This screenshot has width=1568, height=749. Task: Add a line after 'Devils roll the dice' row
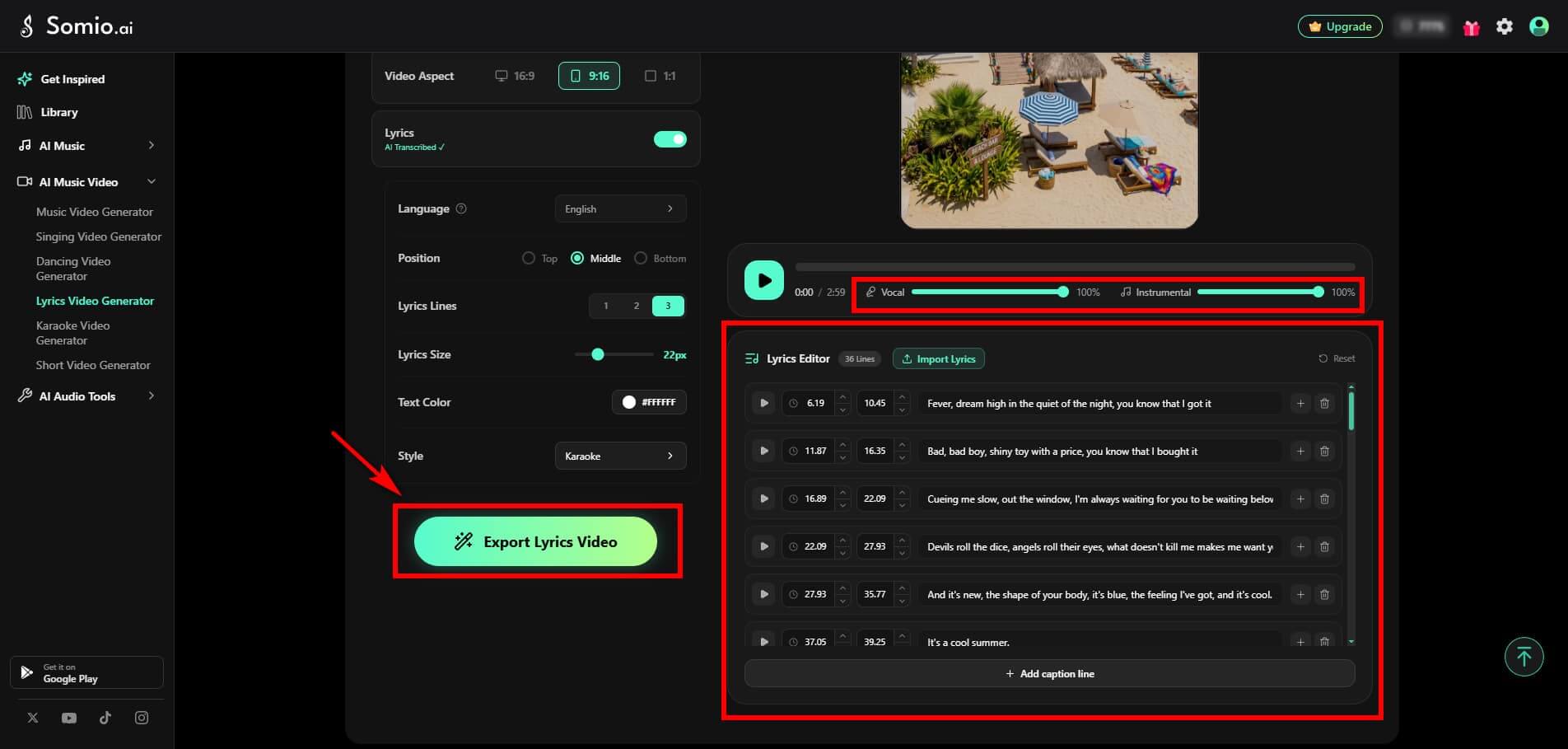tap(1300, 546)
